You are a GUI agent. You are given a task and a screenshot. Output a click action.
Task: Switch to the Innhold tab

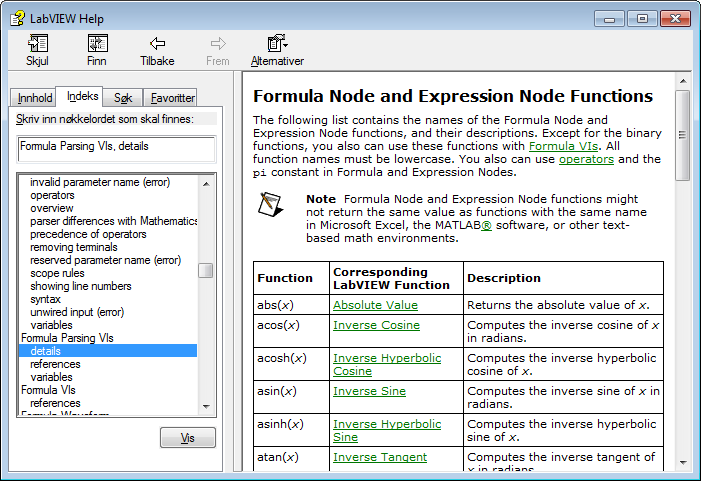pos(34,98)
